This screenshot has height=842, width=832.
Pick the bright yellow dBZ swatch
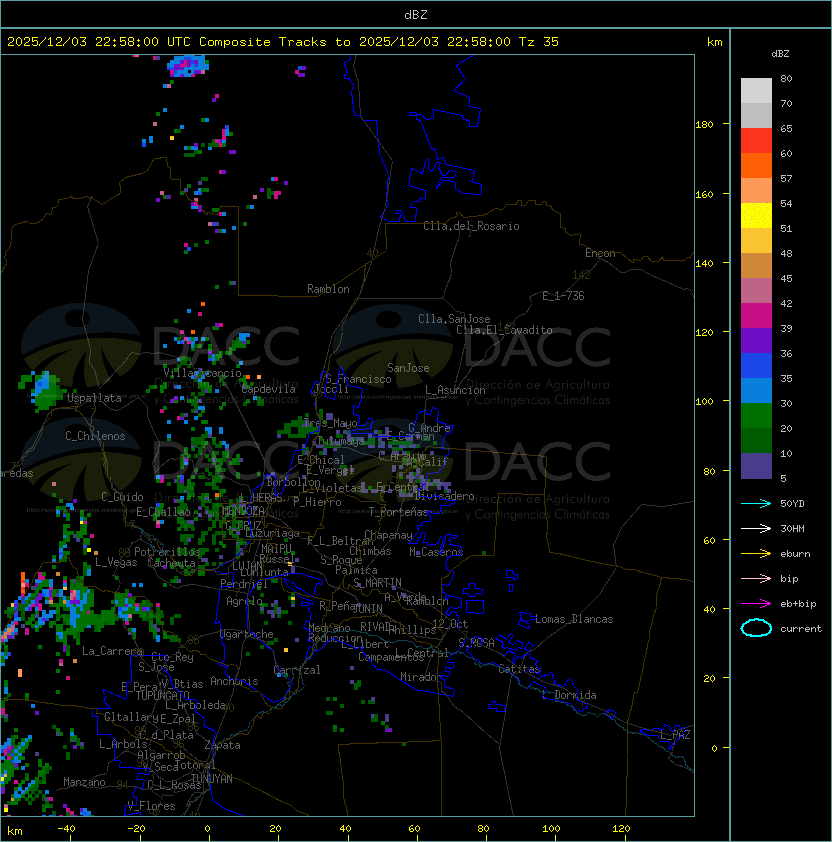pyautogui.click(x=756, y=216)
